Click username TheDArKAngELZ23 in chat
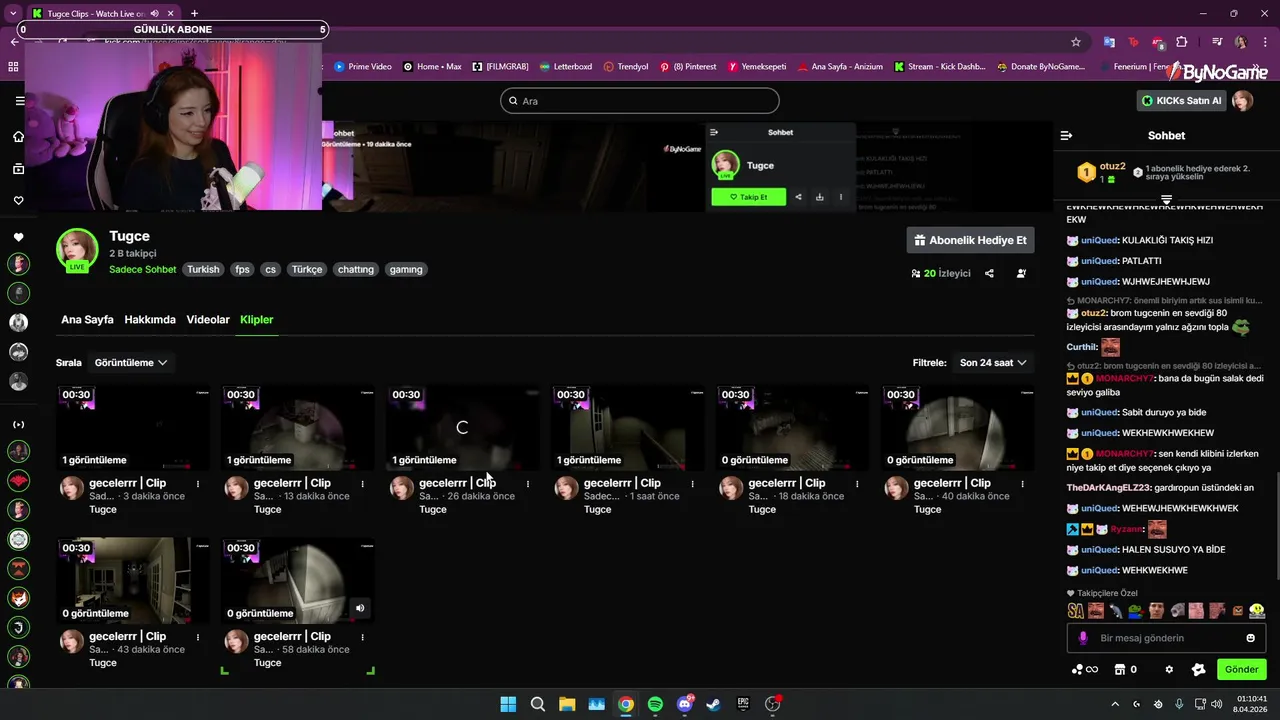Viewport: 1280px width, 720px height. [x=1109, y=488]
